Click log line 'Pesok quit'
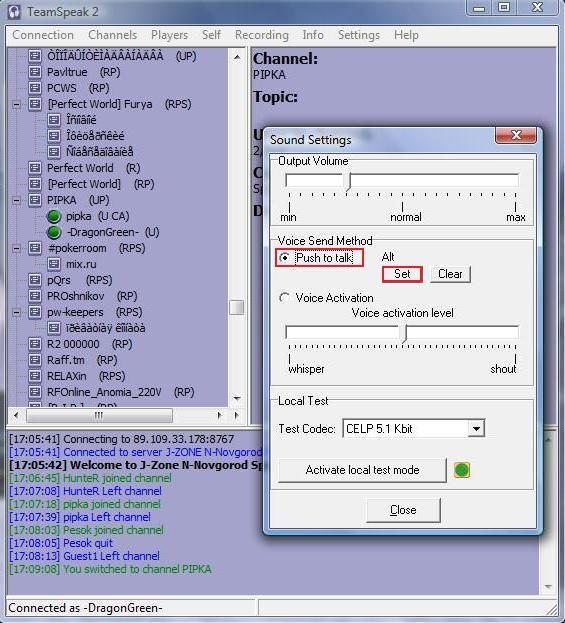 tap(61, 543)
